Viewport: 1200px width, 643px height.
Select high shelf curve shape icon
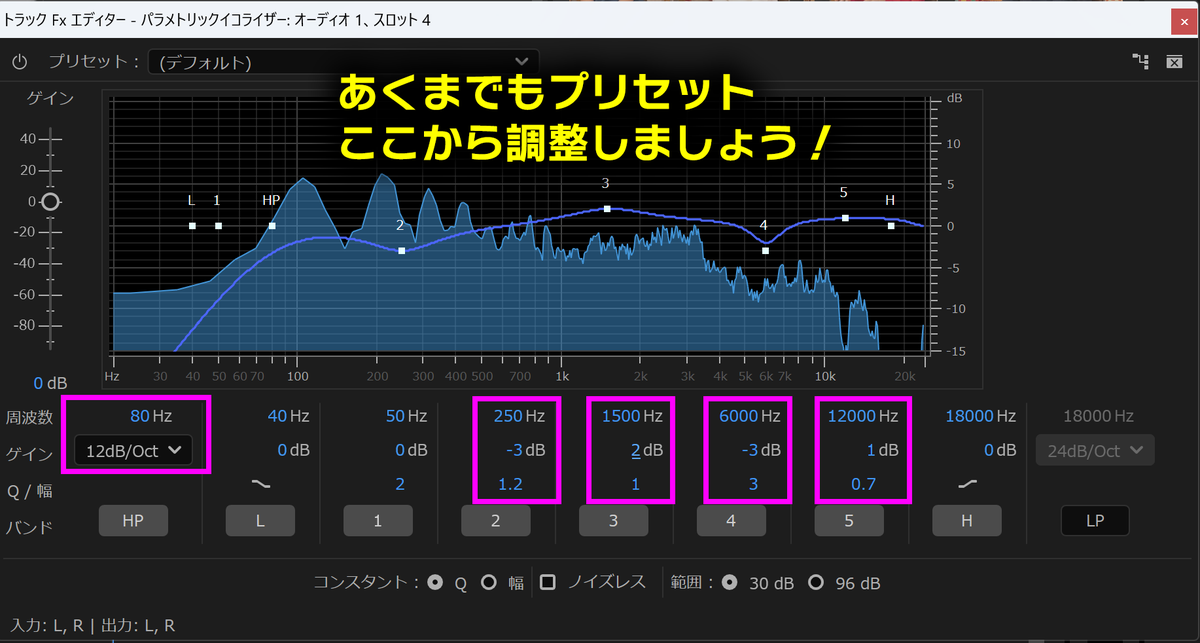click(968, 484)
